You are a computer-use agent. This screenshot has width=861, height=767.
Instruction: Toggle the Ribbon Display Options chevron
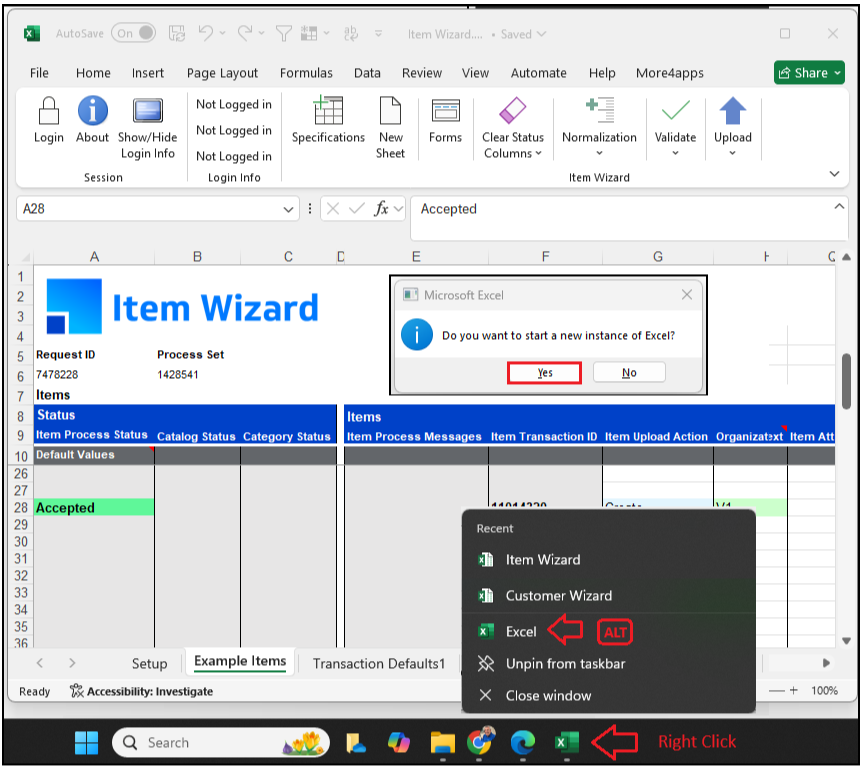click(834, 173)
